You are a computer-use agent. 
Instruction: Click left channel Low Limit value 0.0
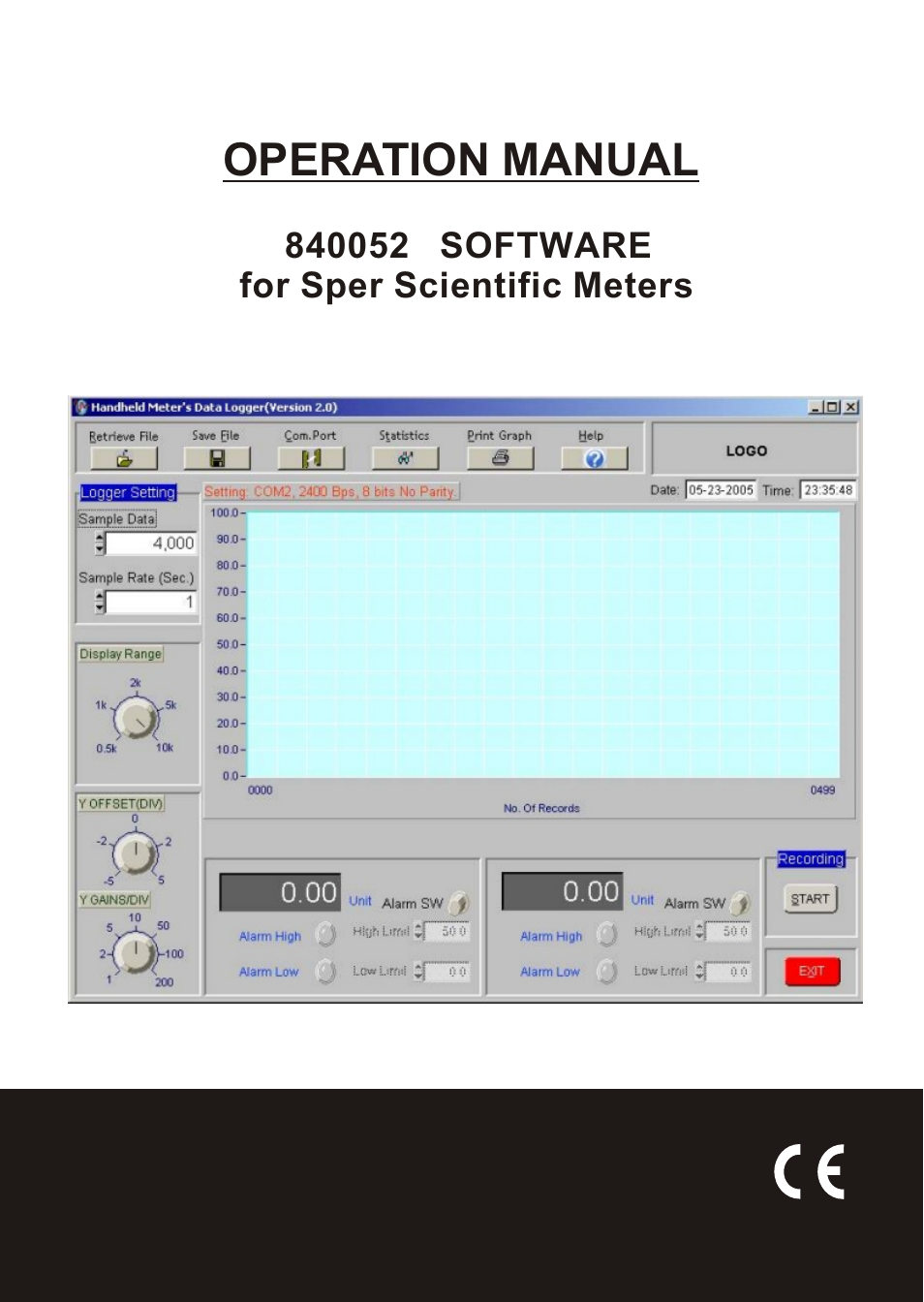coord(447,971)
